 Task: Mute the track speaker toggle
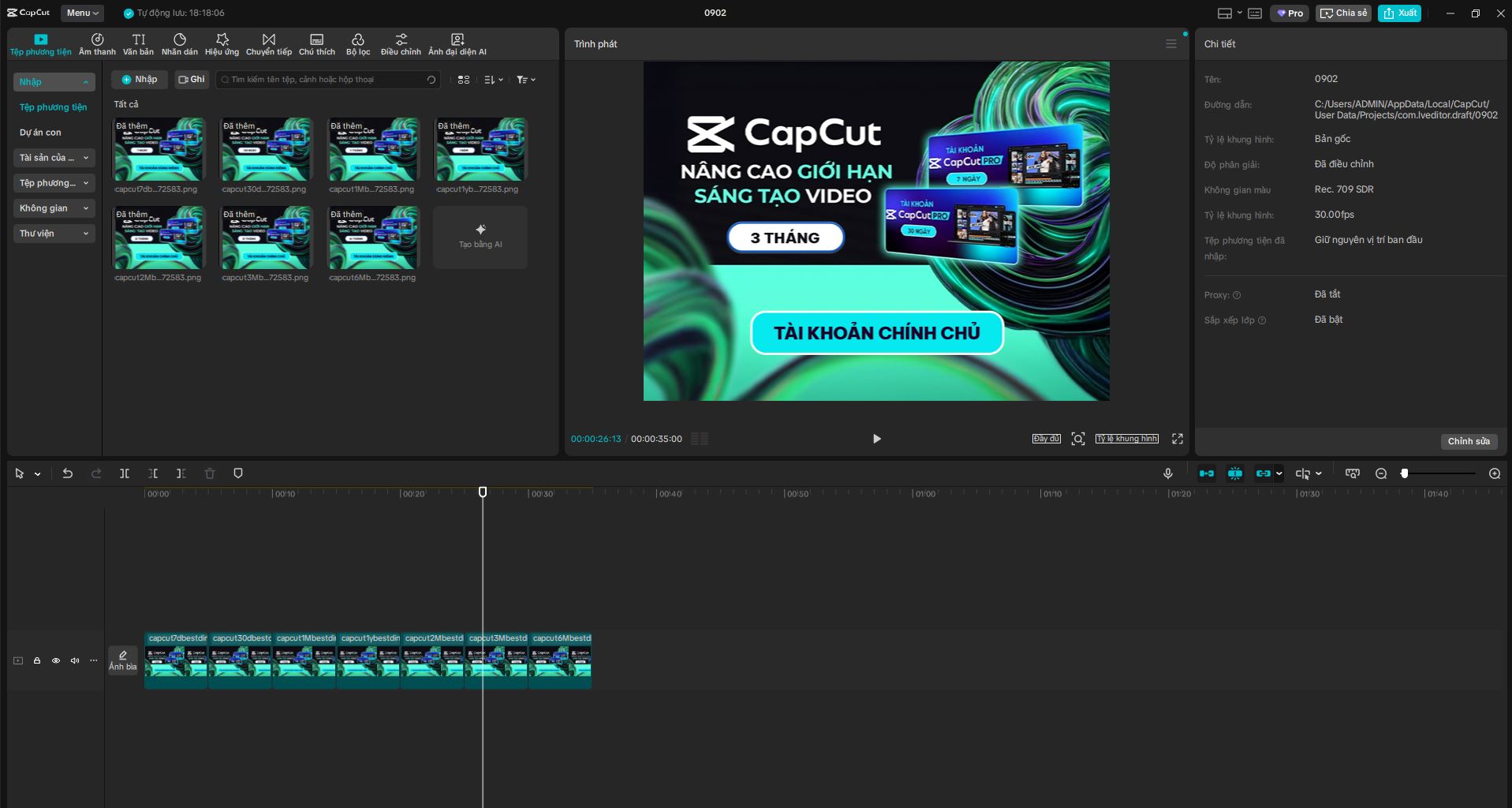click(75, 660)
